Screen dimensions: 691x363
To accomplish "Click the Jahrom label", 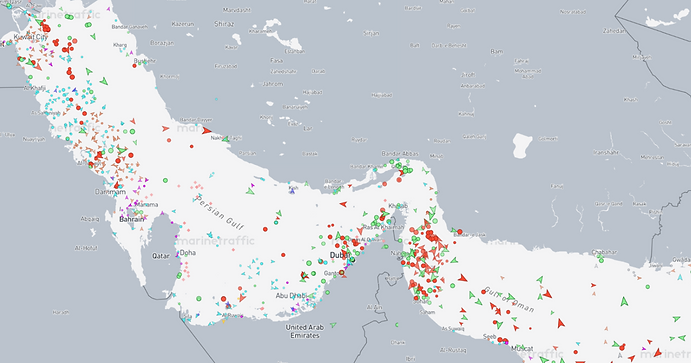I will tap(272, 84).
